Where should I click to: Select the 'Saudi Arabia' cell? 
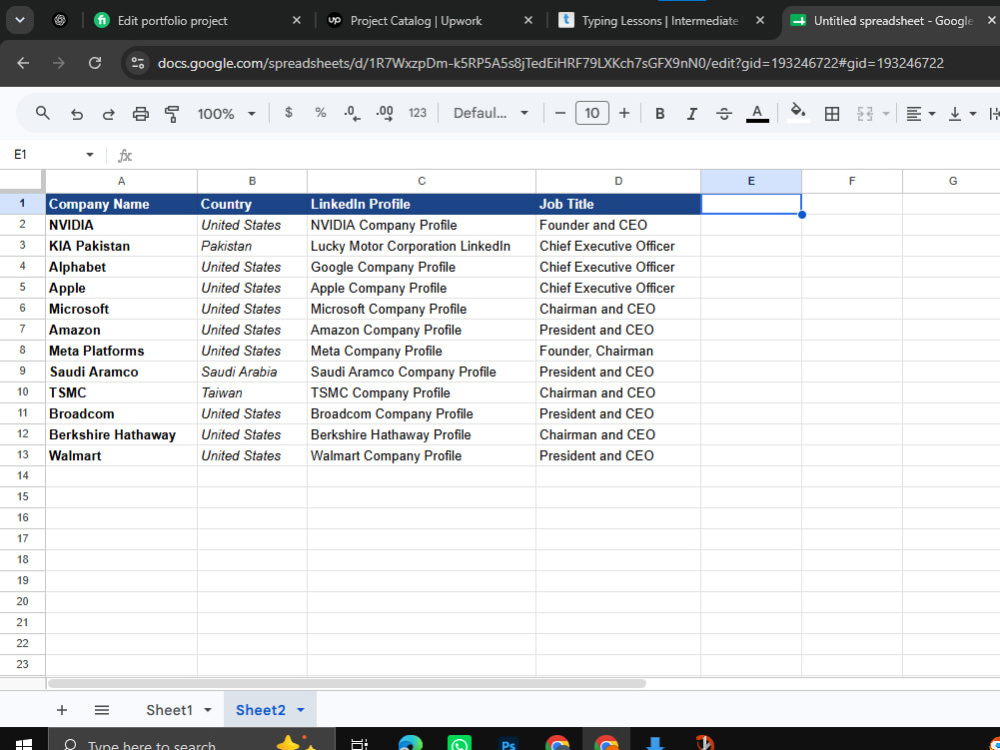[x=252, y=372]
